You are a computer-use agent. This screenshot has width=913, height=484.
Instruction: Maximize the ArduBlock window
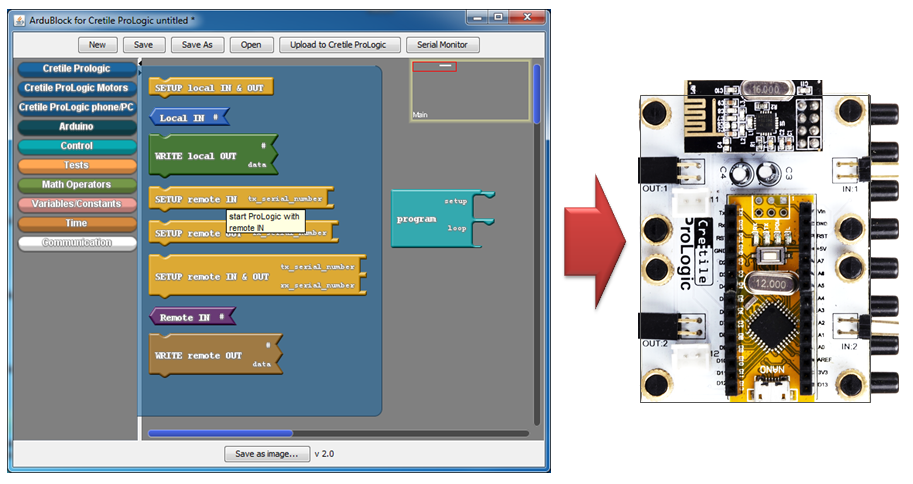[498, 17]
